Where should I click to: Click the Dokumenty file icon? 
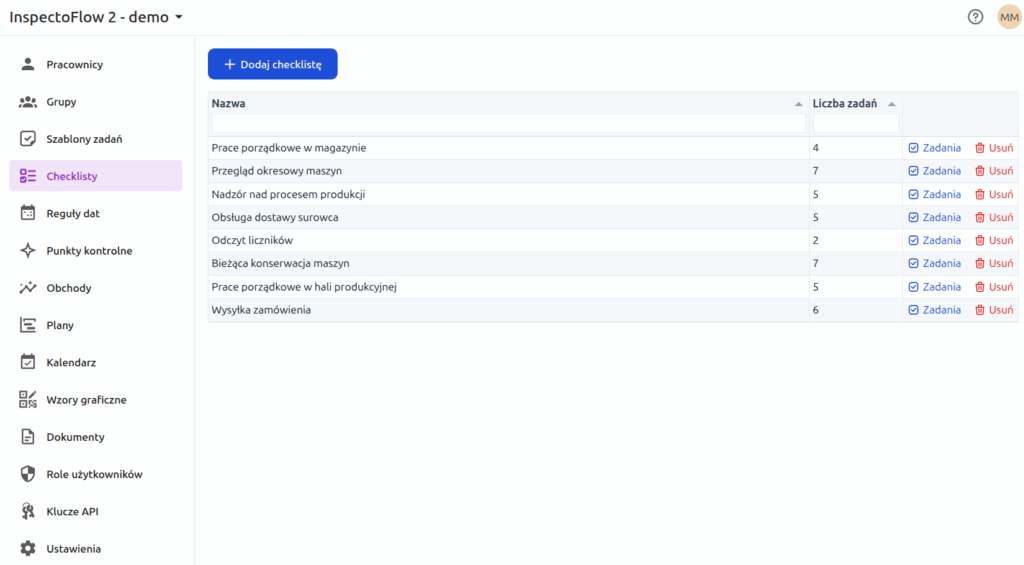pyautogui.click(x=27, y=436)
